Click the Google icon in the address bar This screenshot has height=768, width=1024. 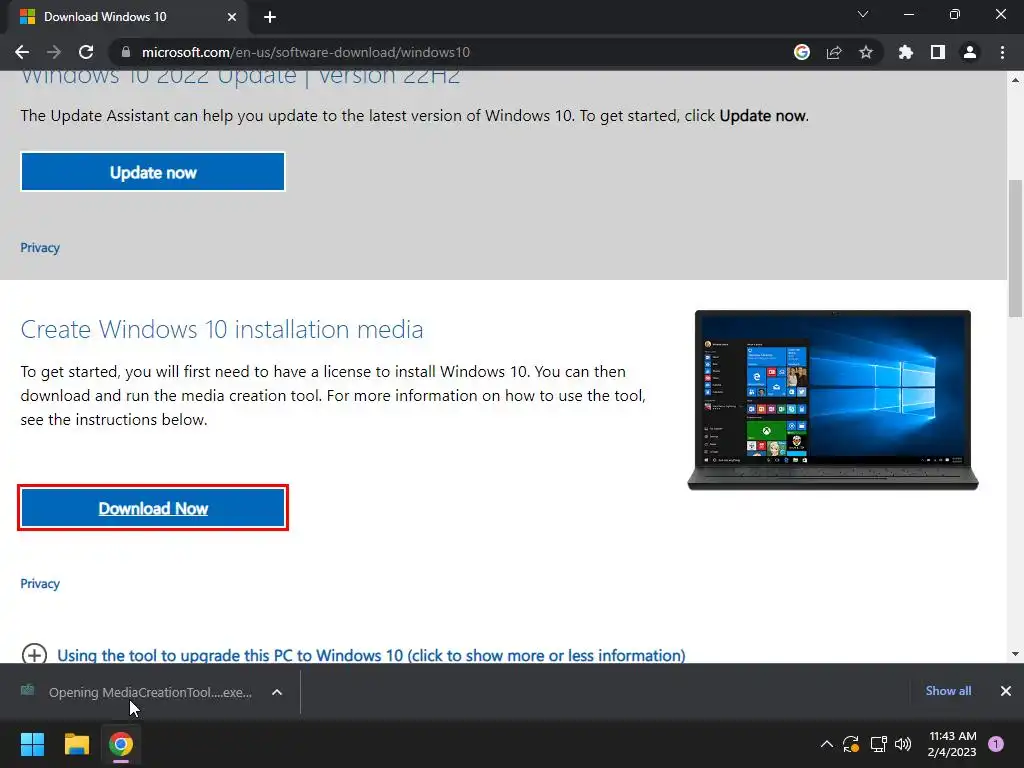tap(801, 52)
